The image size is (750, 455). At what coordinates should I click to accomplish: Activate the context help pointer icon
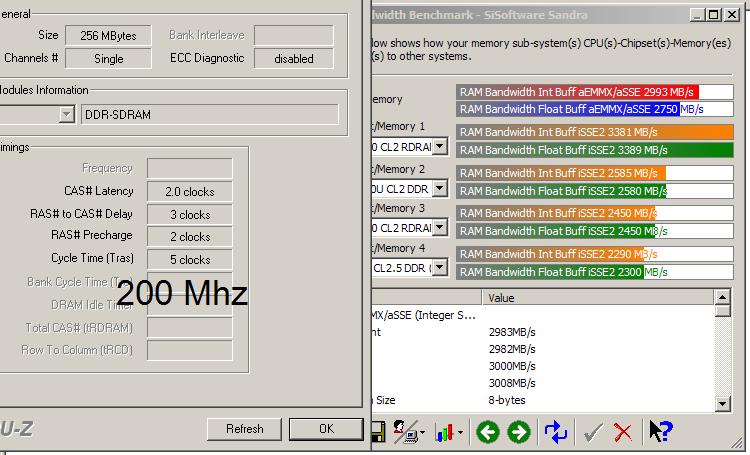[661, 432]
